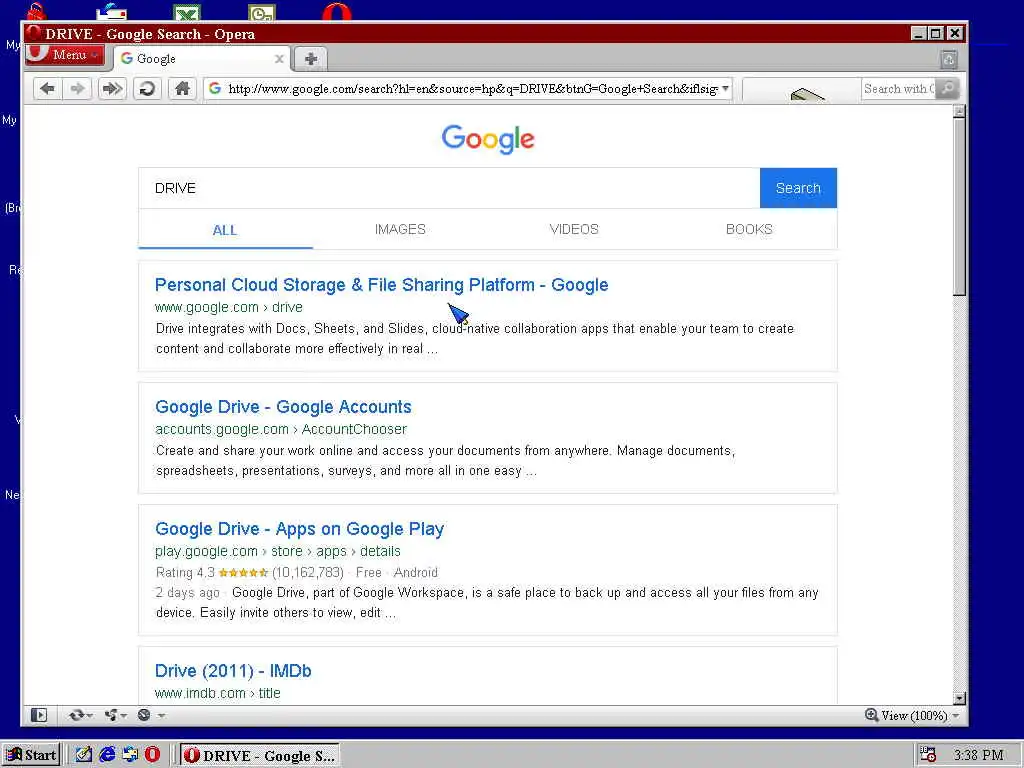1024x768 pixels.
Task: Switch to the BOOKS results tab
Action: coord(749,229)
